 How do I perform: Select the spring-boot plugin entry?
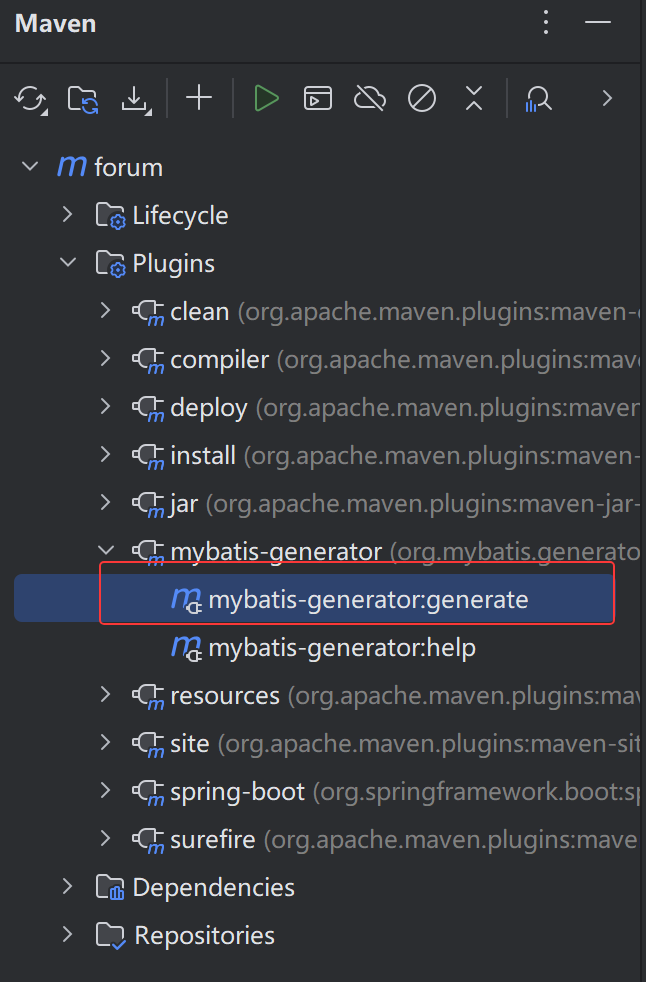237,792
